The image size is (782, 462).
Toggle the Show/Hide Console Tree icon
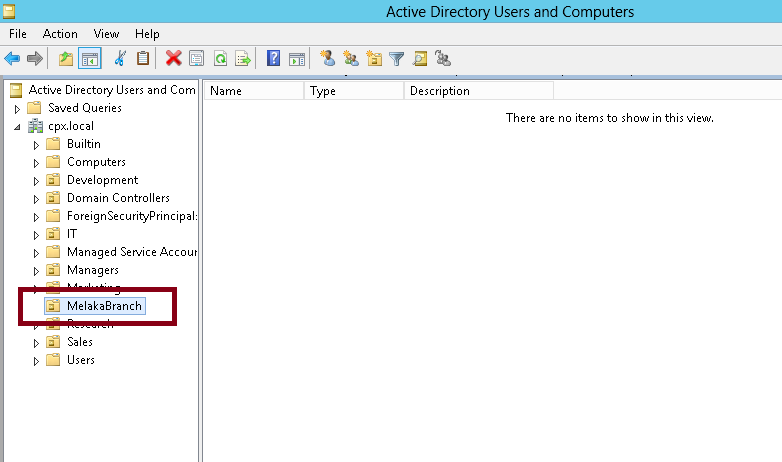pyautogui.click(x=90, y=59)
